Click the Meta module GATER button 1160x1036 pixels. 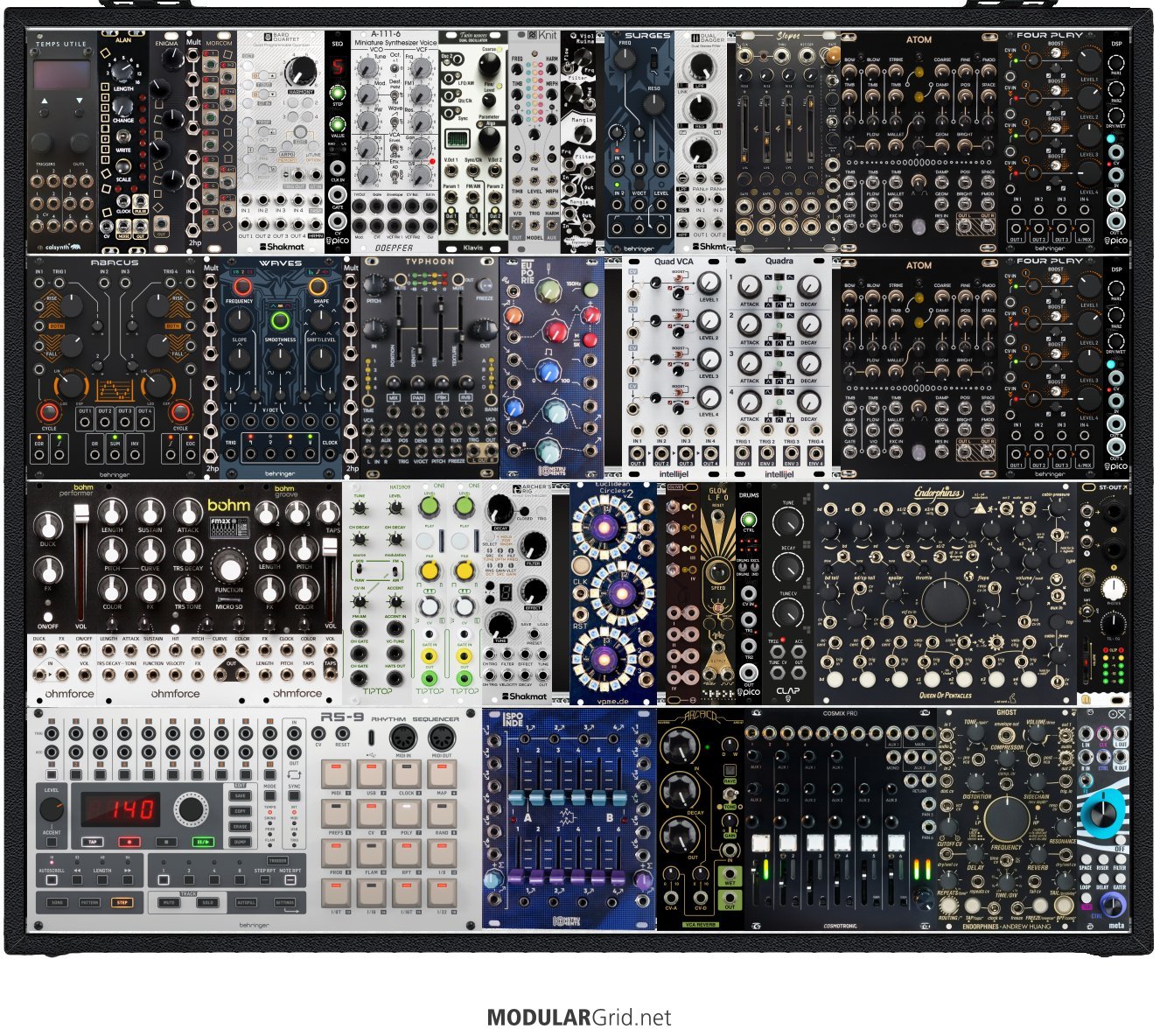1119,878
